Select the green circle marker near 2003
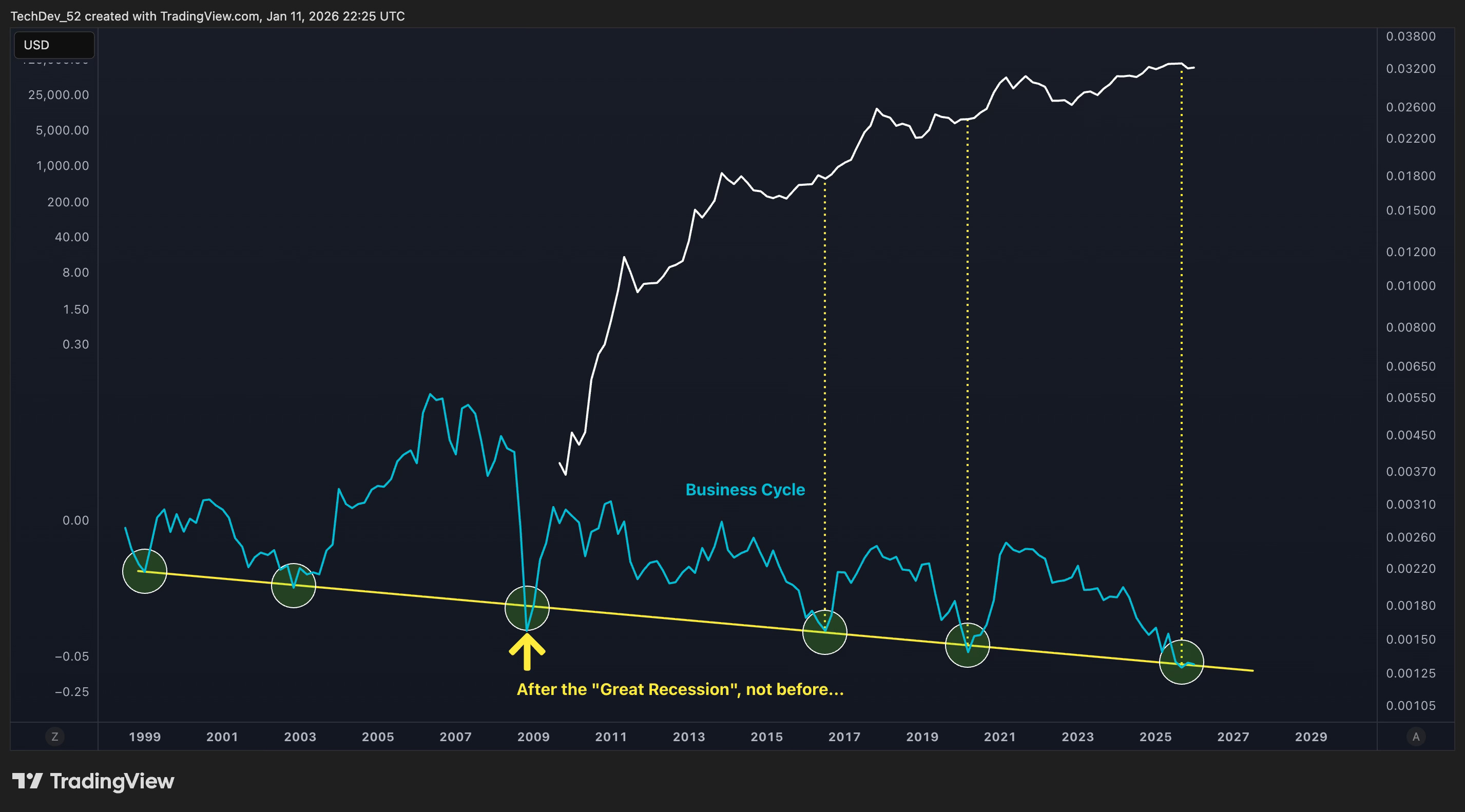This screenshot has height=812, width=1465. [x=294, y=586]
